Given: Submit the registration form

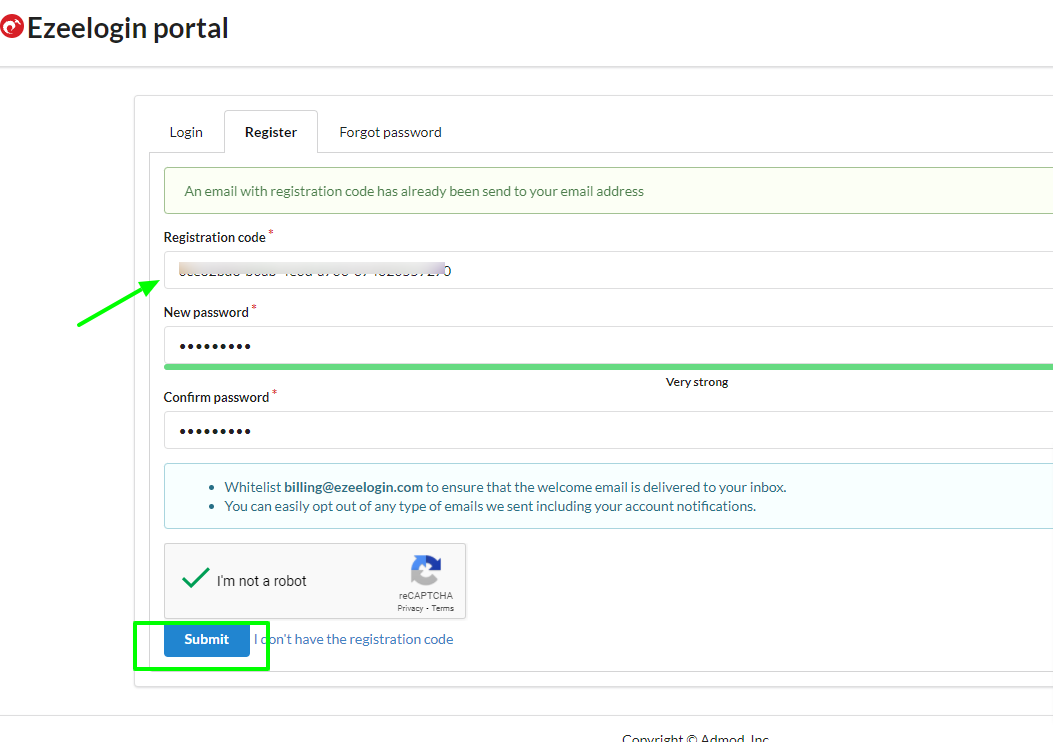Looking at the screenshot, I should pyautogui.click(x=207, y=639).
